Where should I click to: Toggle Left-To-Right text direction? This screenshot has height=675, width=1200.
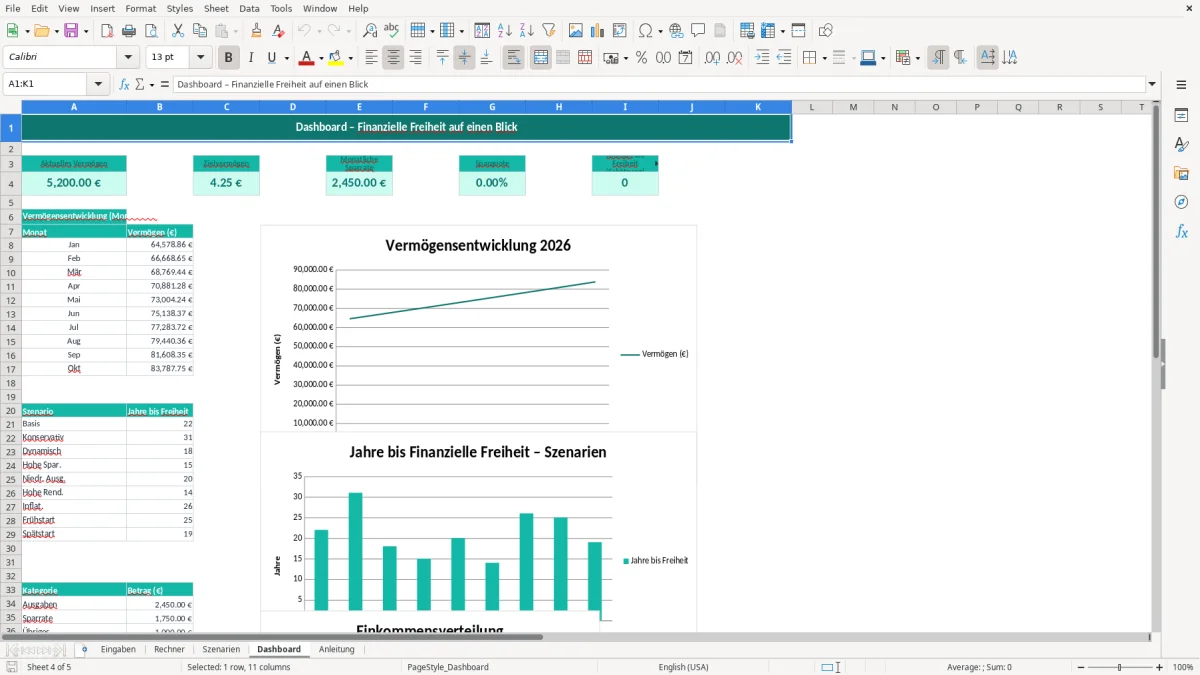[938, 58]
